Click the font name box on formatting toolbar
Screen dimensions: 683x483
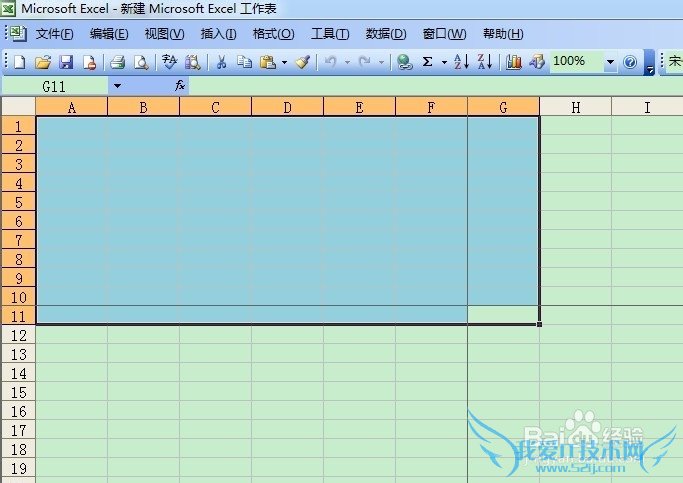(x=675, y=62)
